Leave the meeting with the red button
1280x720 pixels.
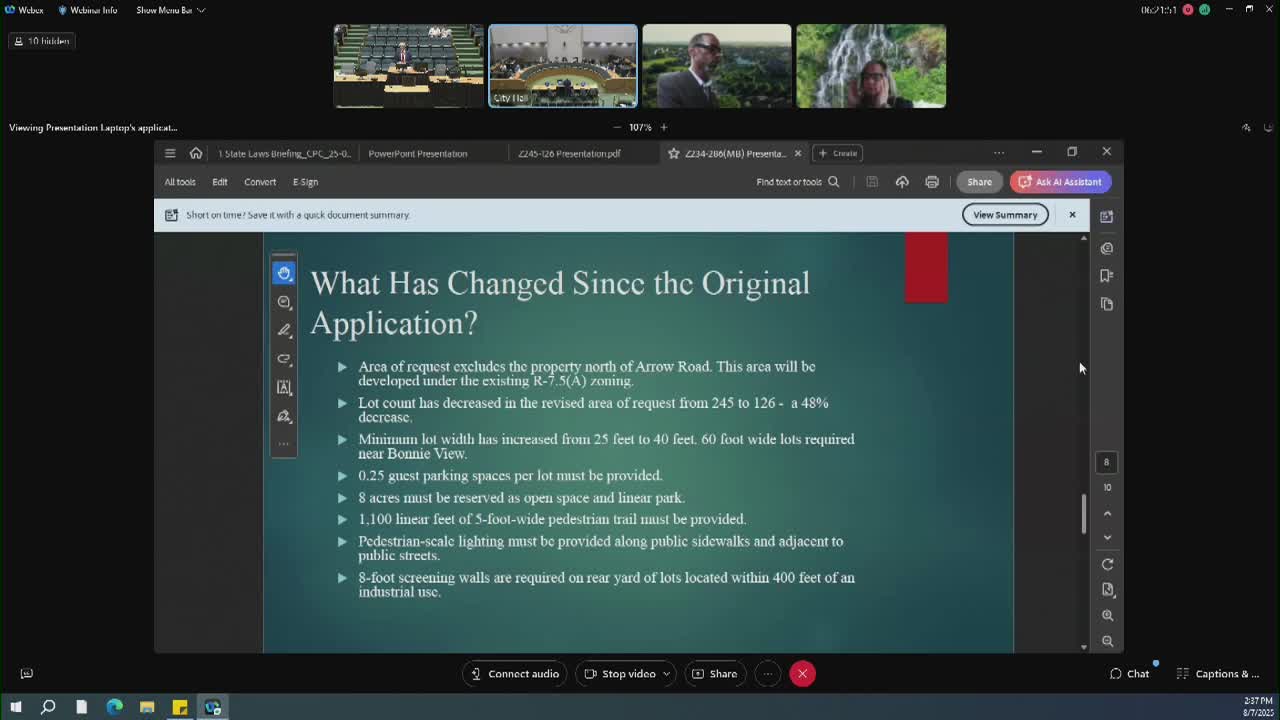[802, 674]
